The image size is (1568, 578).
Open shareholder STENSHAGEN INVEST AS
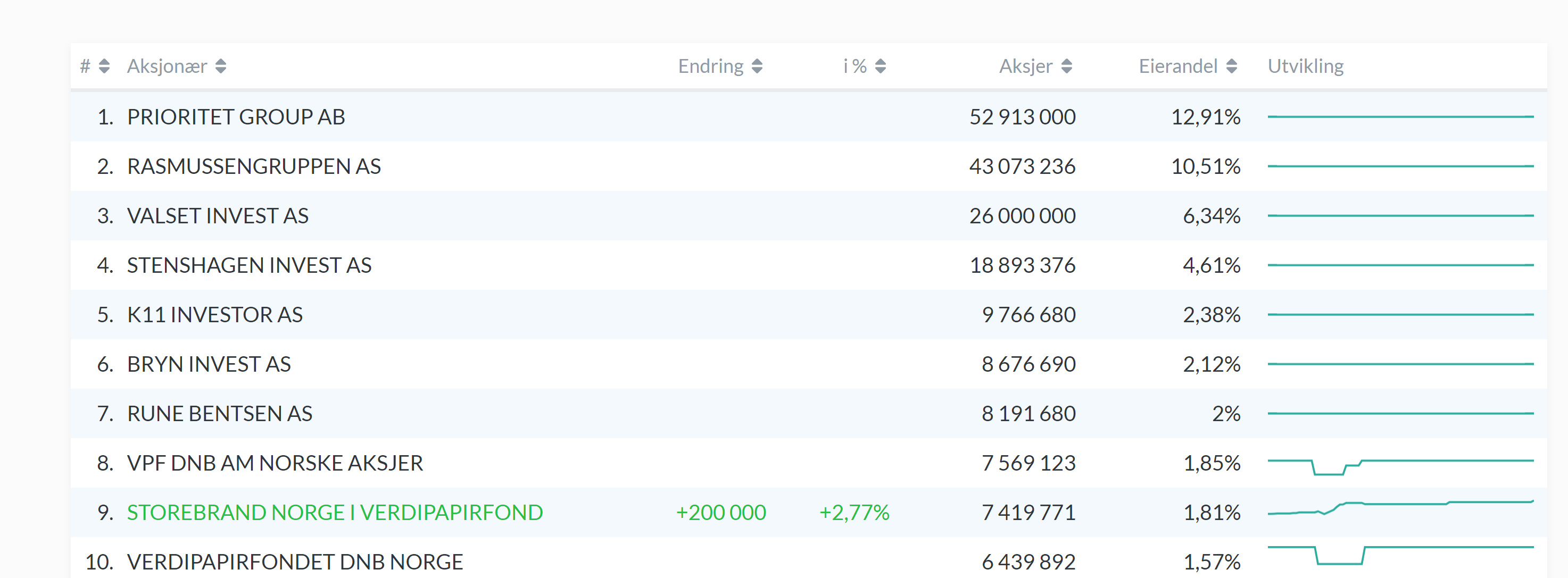[249, 265]
